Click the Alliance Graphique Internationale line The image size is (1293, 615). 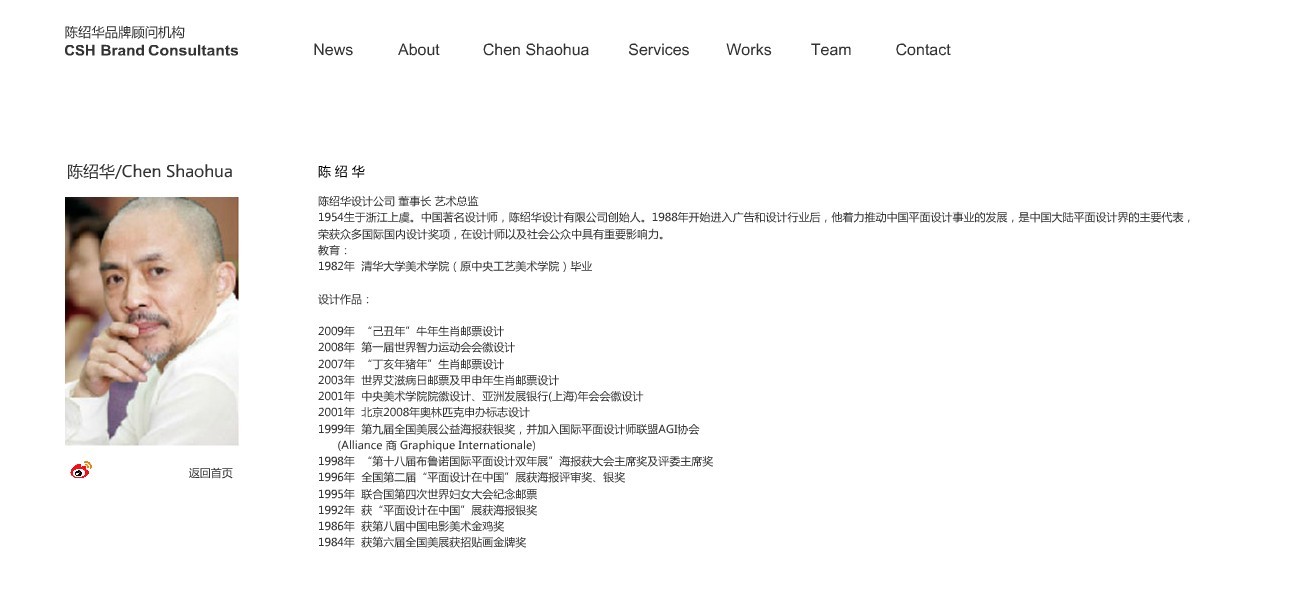point(436,446)
